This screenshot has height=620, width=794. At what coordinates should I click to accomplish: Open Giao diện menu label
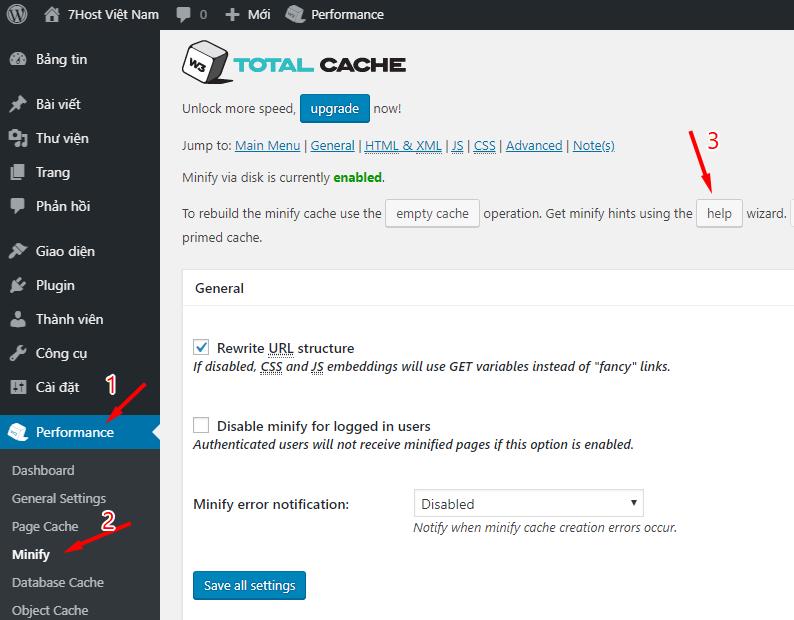65,251
